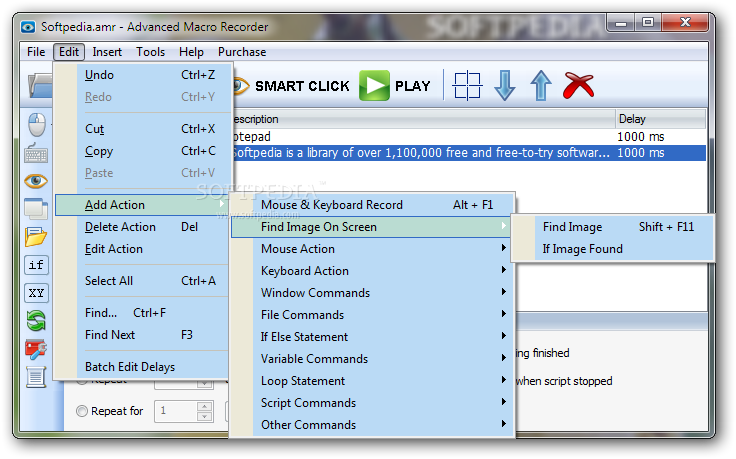Click the XY variable sidebar icon
Screen dimensions: 736x459
[x=36, y=293]
